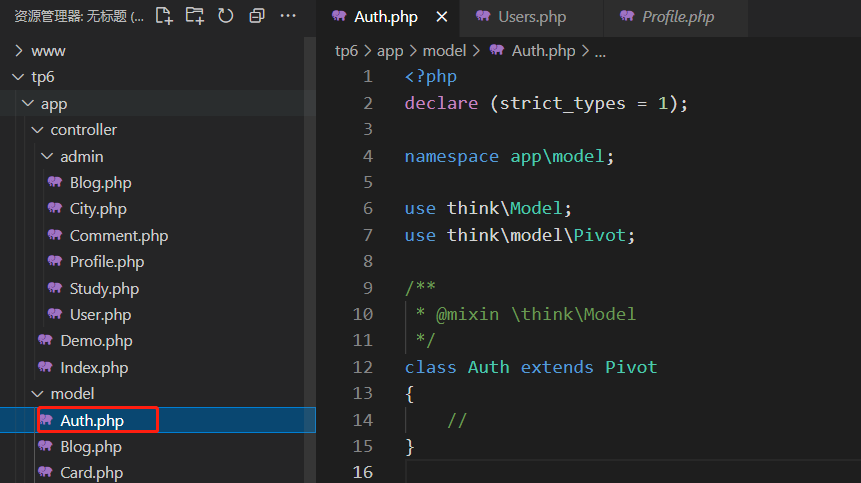Click '@mixin' annotation on line 10

(x=467, y=314)
